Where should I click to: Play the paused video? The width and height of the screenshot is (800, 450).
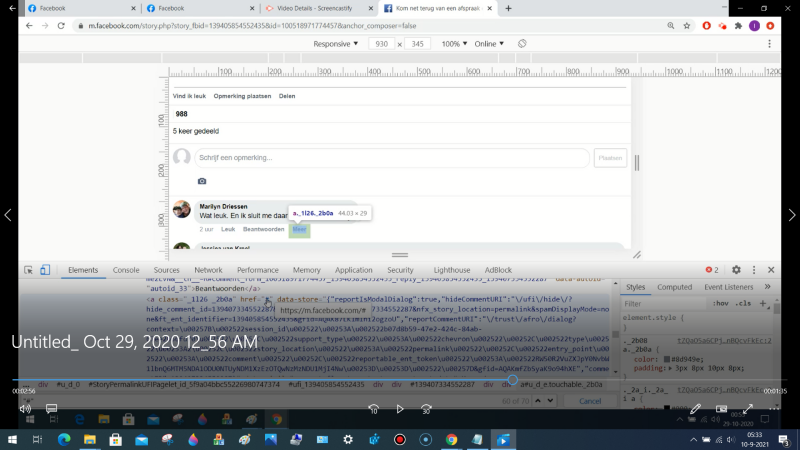point(400,409)
